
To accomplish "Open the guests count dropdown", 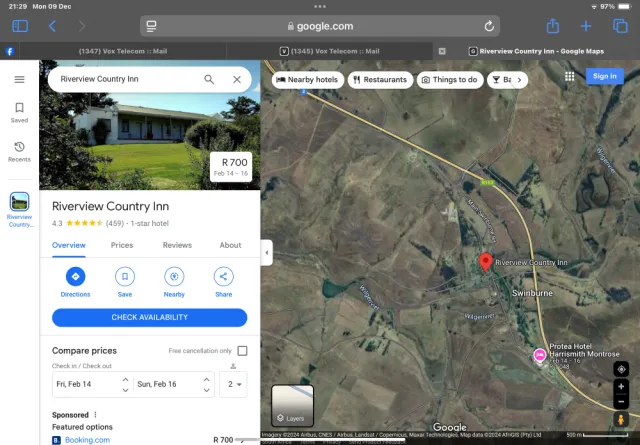I will coord(233,384).
